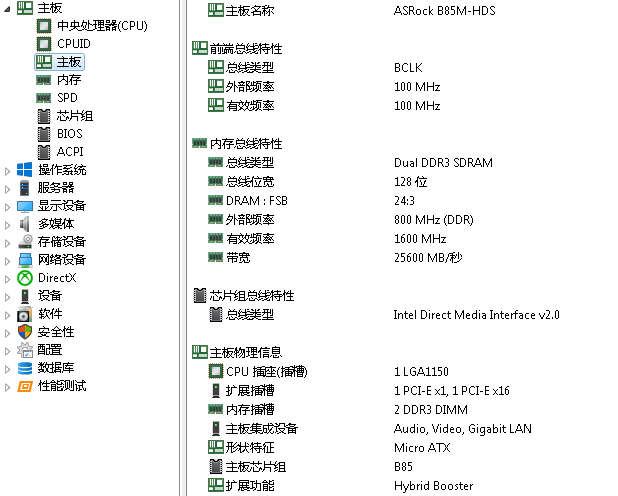618x496 pixels.
Task: Expand the 数据库 tree node arrow
Action: tap(7, 369)
